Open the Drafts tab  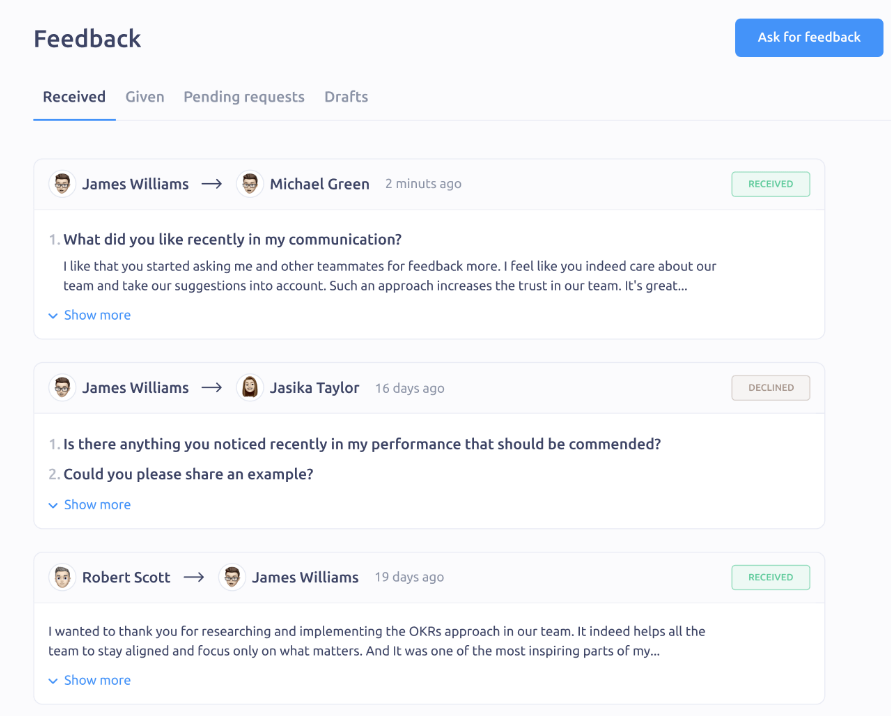pyautogui.click(x=346, y=96)
